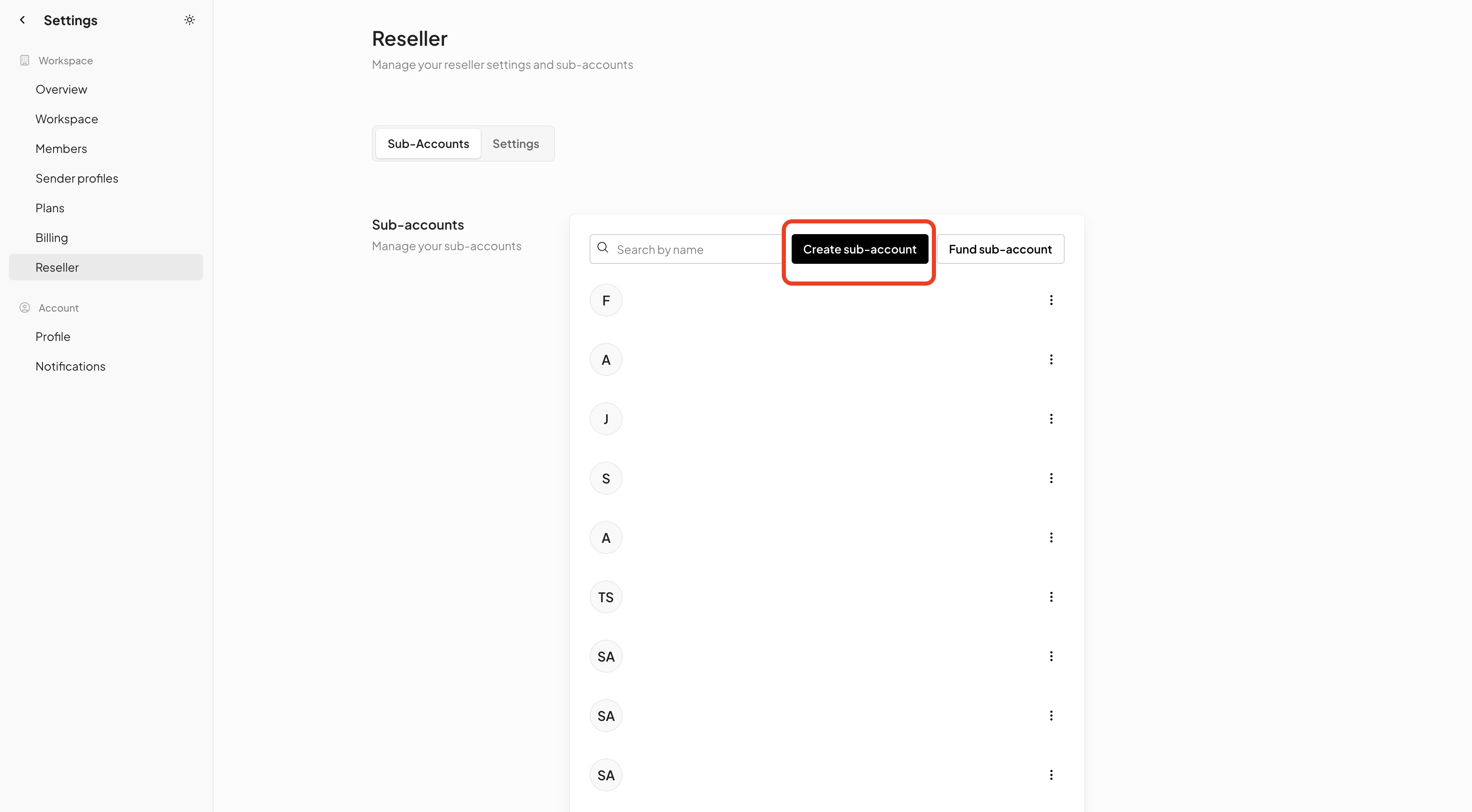Click the back arrow beside Settings
Viewport: 1472px width, 812px height.
click(22, 20)
